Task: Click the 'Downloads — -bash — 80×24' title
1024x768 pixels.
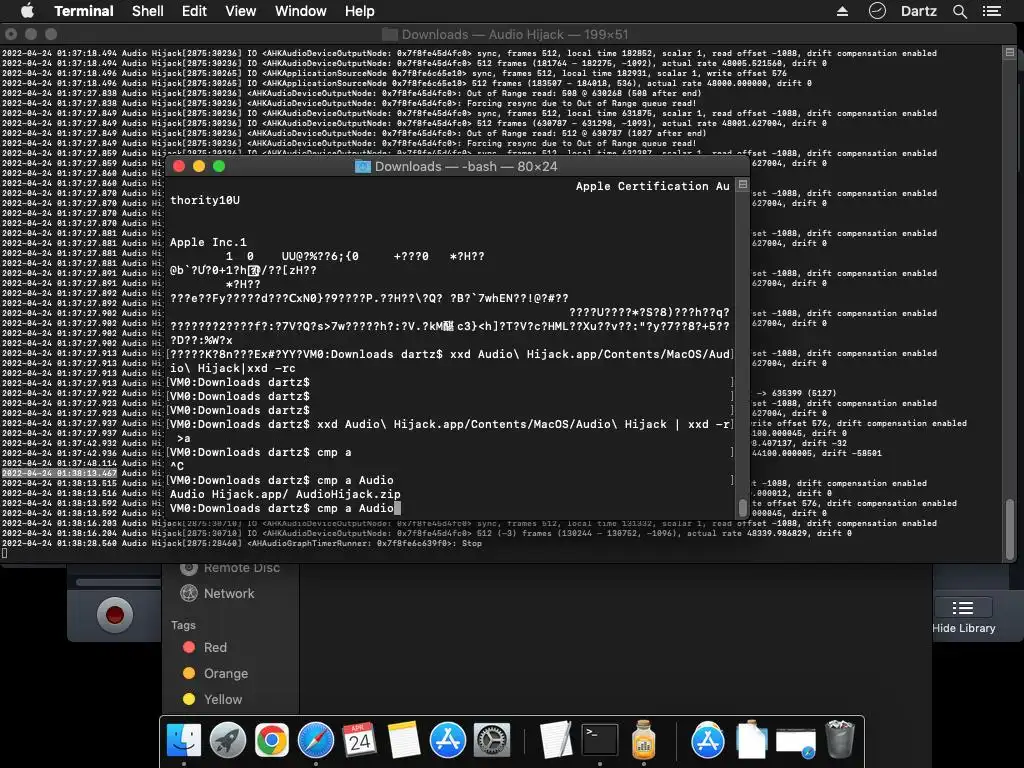Action: coord(466,167)
